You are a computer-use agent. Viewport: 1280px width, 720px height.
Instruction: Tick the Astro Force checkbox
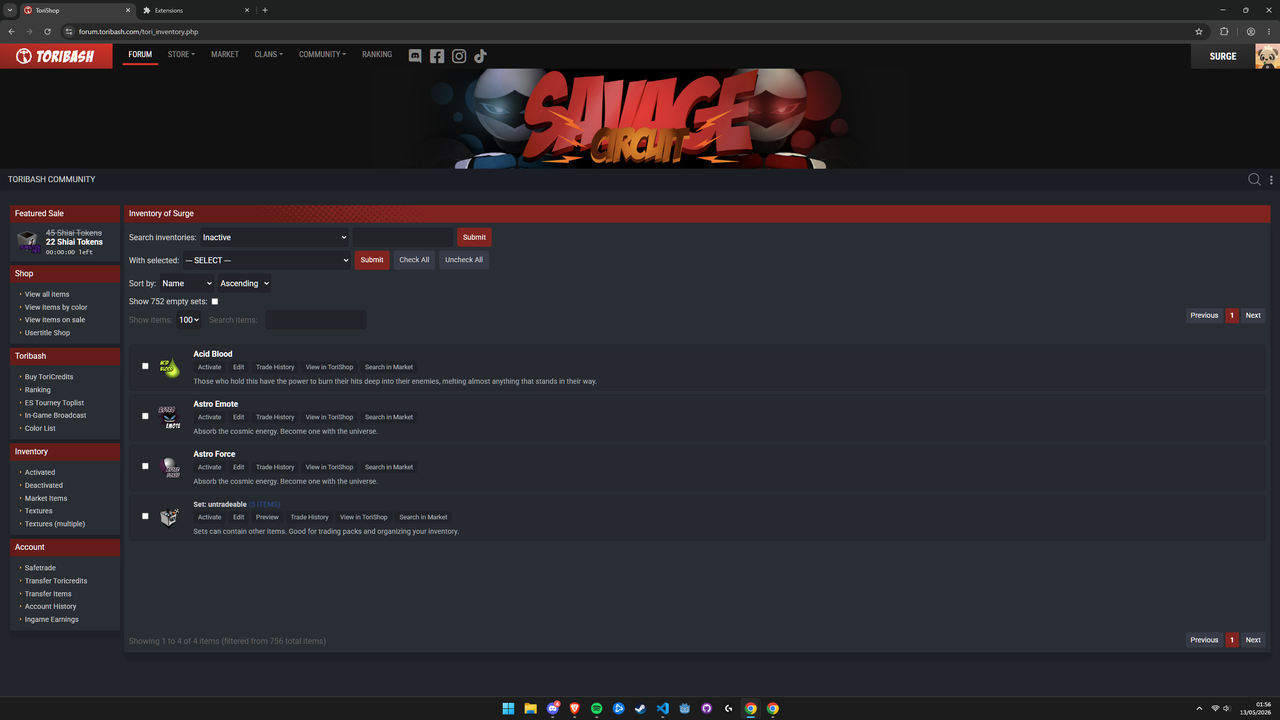click(145, 466)
